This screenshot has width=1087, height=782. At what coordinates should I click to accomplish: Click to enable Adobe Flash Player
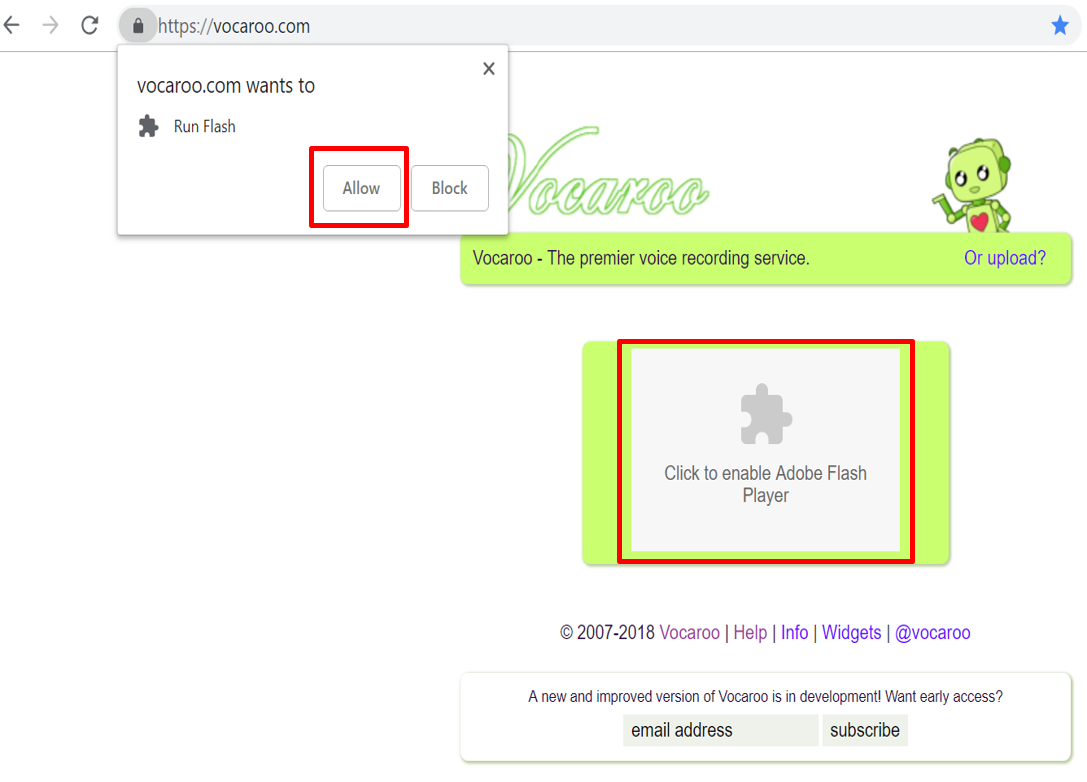[765, 452]
